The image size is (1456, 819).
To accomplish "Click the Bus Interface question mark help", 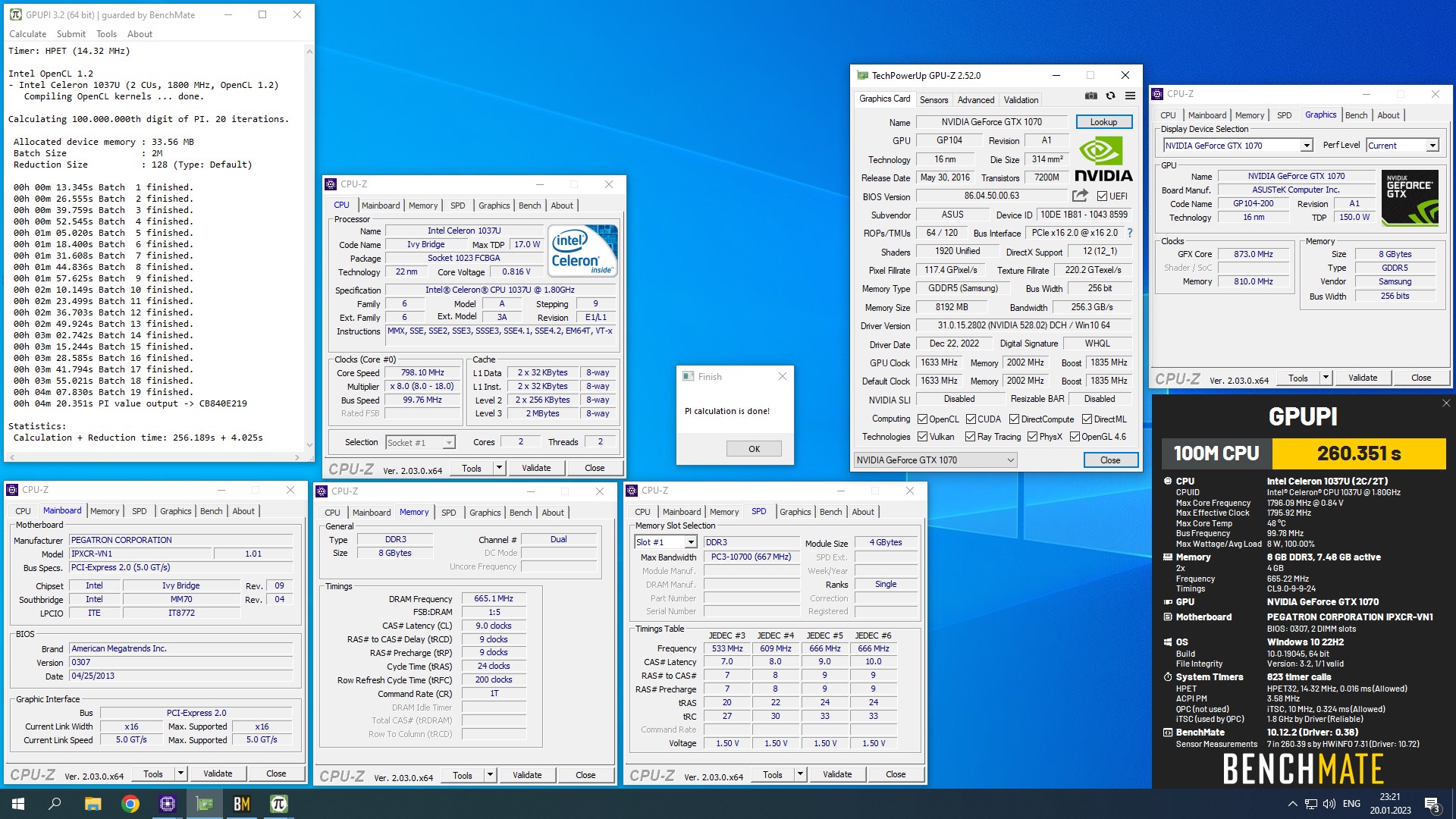I will tap(1129, 233).
